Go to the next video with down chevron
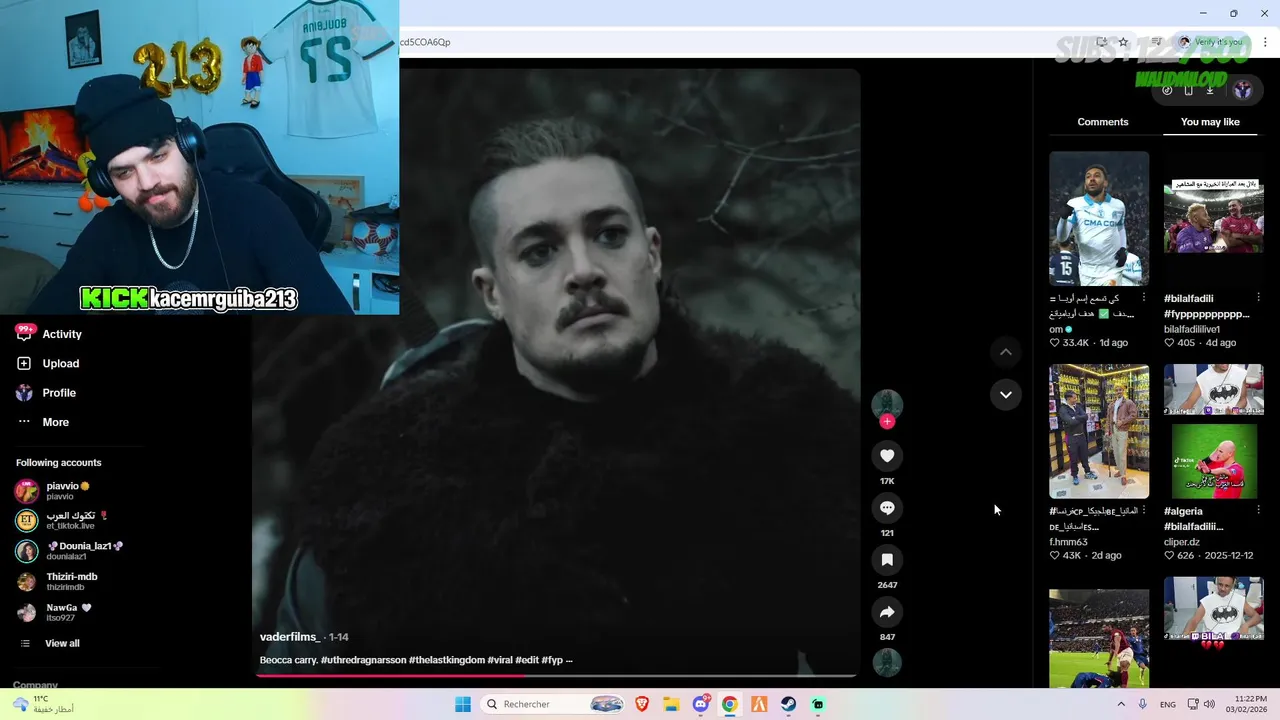1280x720 pixels. pyautogui.click(x=1006, y=394)
